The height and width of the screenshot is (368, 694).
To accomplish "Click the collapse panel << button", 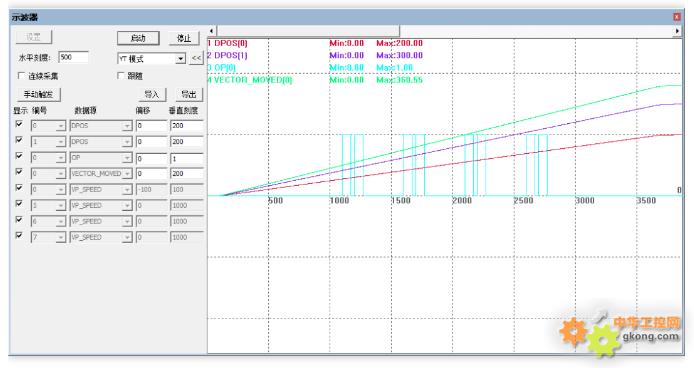I will (x=196, y=58).
